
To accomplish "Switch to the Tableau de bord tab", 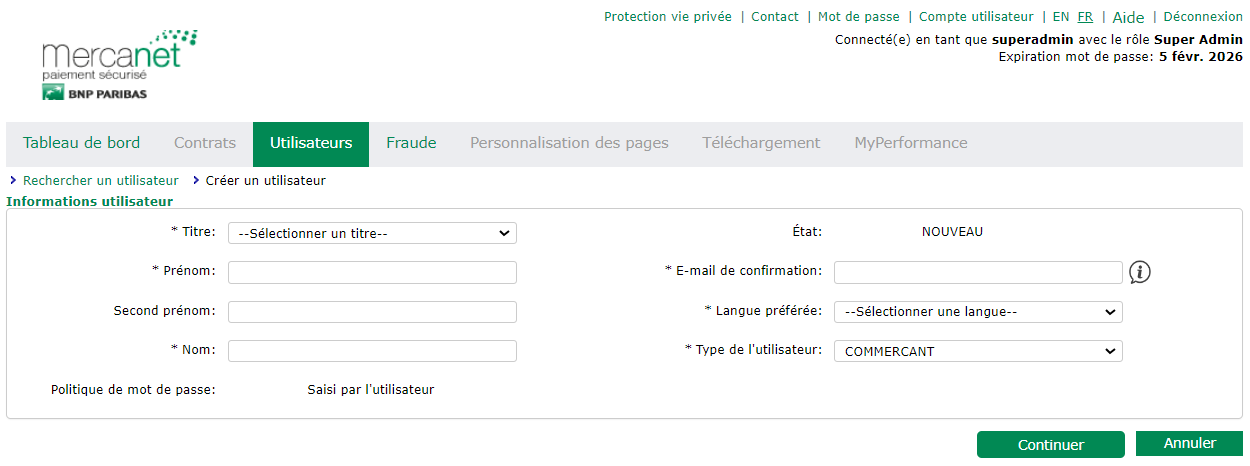I will (x=81, y=143).
